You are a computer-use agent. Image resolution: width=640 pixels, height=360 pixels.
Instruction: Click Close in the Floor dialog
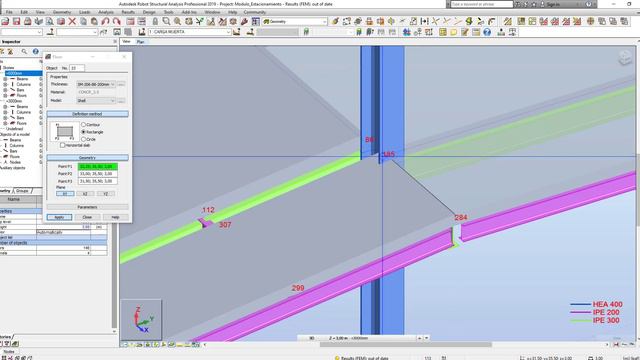87,217
